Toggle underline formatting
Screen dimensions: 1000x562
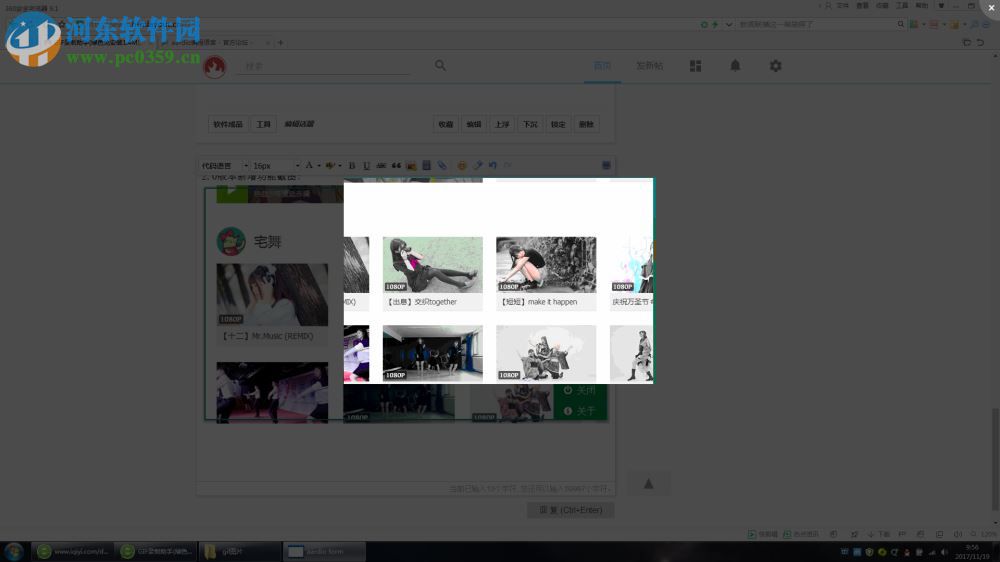pyautogui.click(x=367, y=165)
